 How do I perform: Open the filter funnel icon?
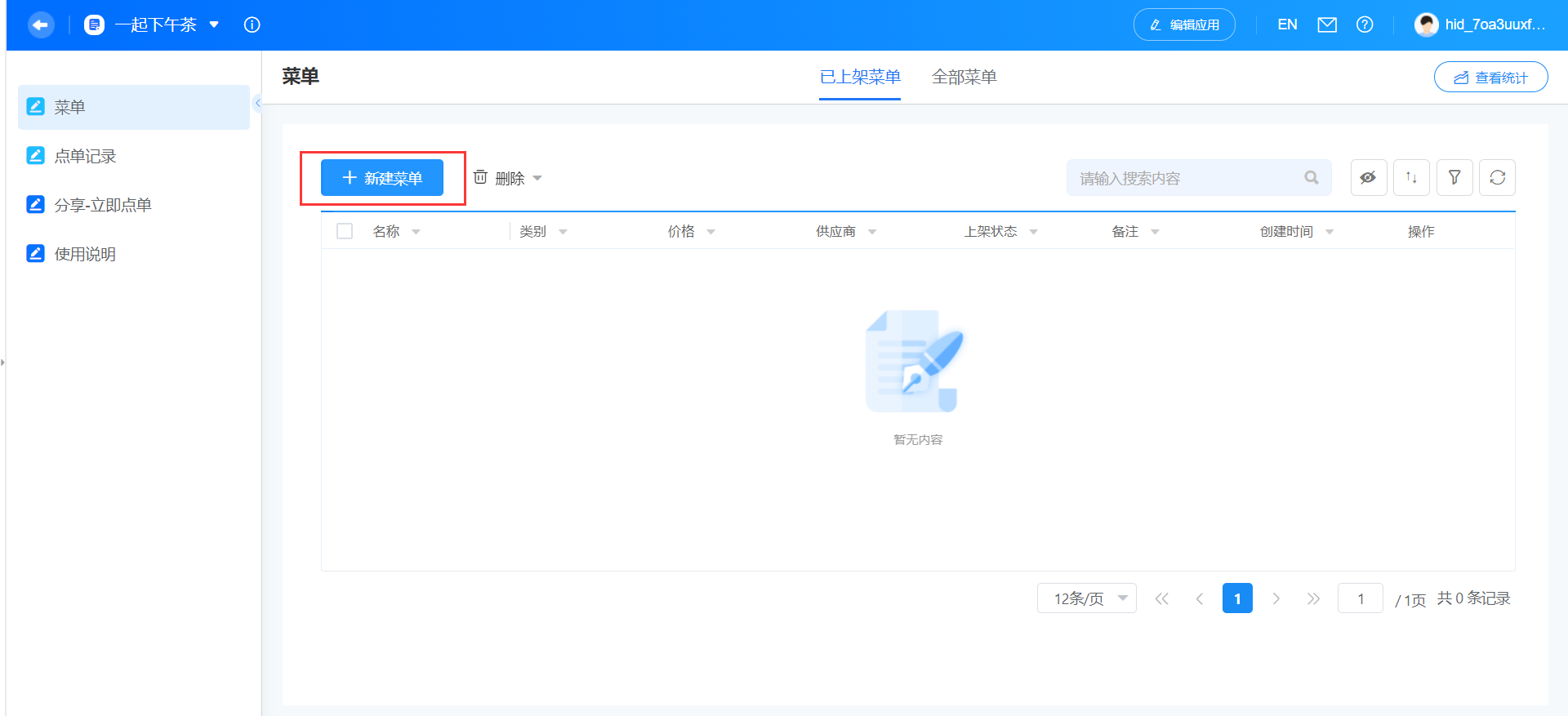coord(1454,178)
